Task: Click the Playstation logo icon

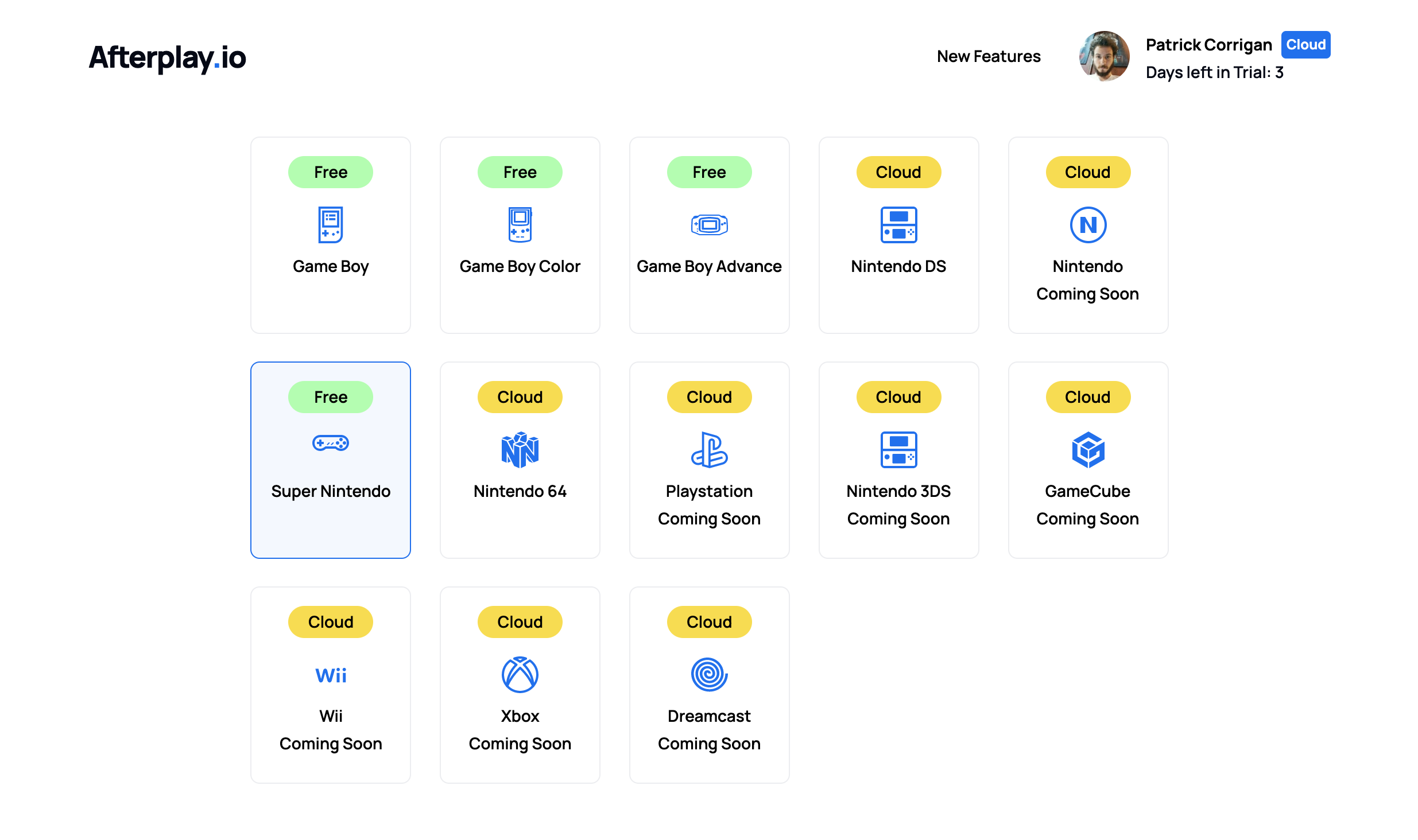Action: [x=709, y=450]
